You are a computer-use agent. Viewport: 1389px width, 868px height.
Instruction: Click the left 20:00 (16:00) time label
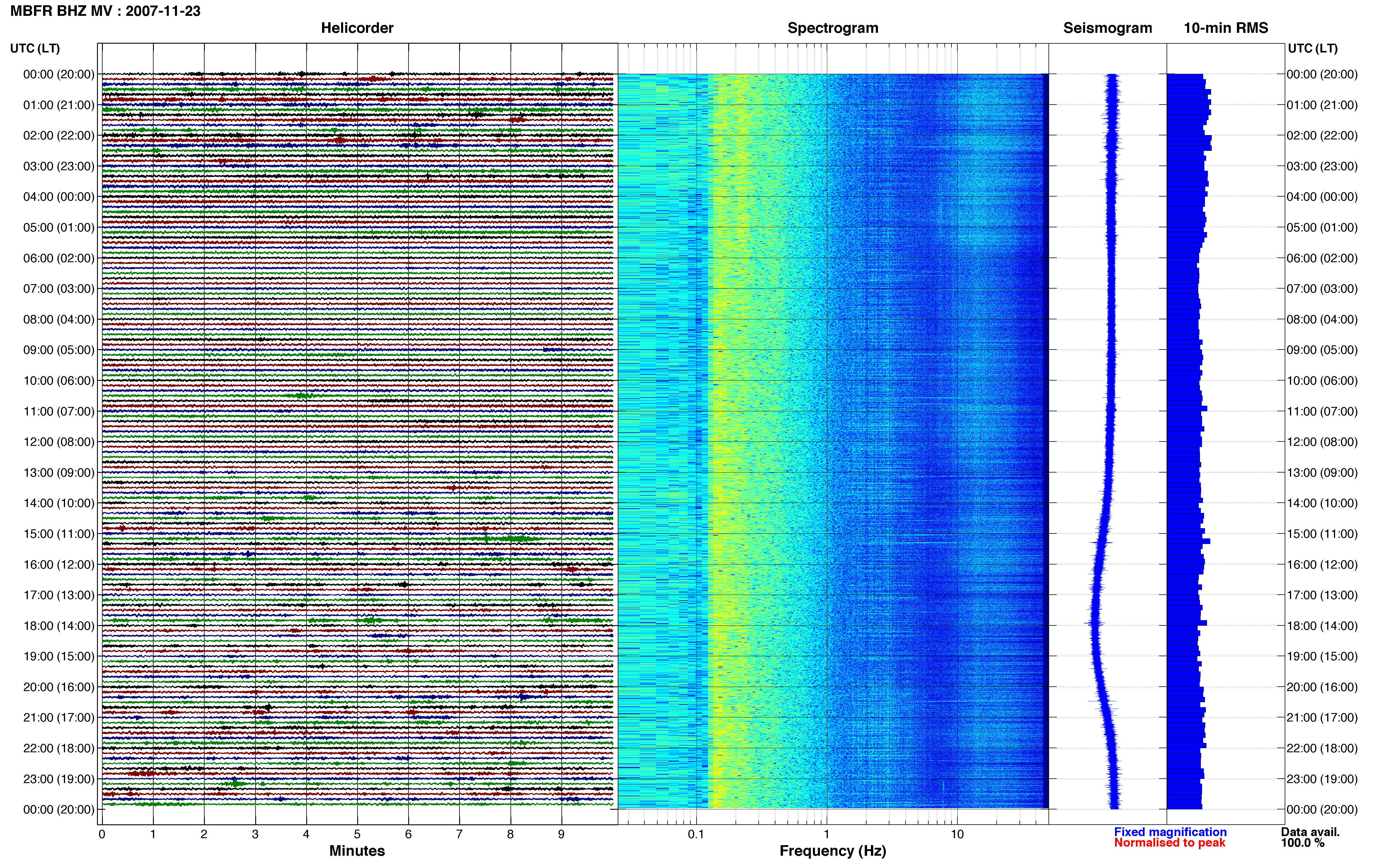(59, 687)
